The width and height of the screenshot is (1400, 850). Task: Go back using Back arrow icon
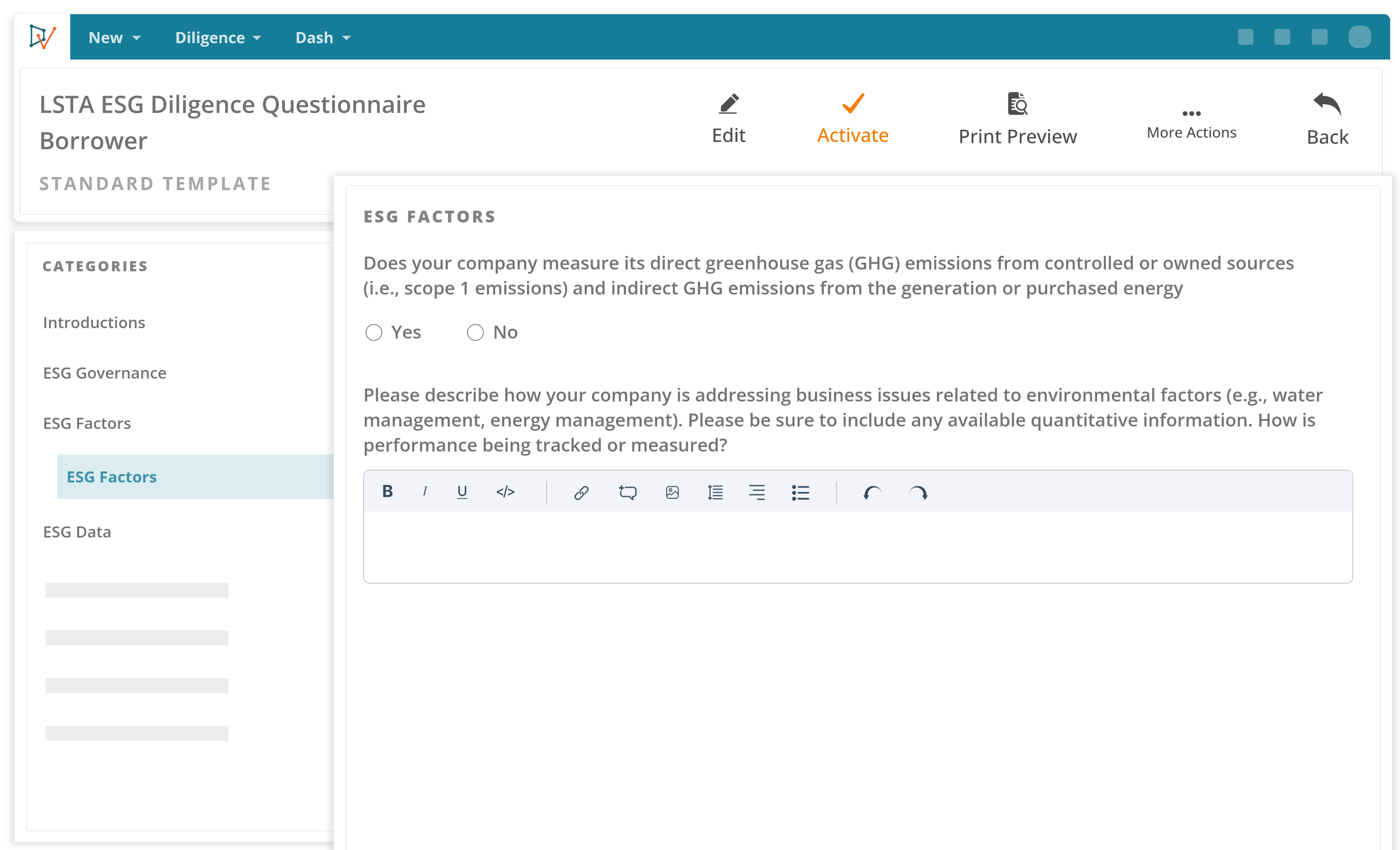(x=1327, y=103)
